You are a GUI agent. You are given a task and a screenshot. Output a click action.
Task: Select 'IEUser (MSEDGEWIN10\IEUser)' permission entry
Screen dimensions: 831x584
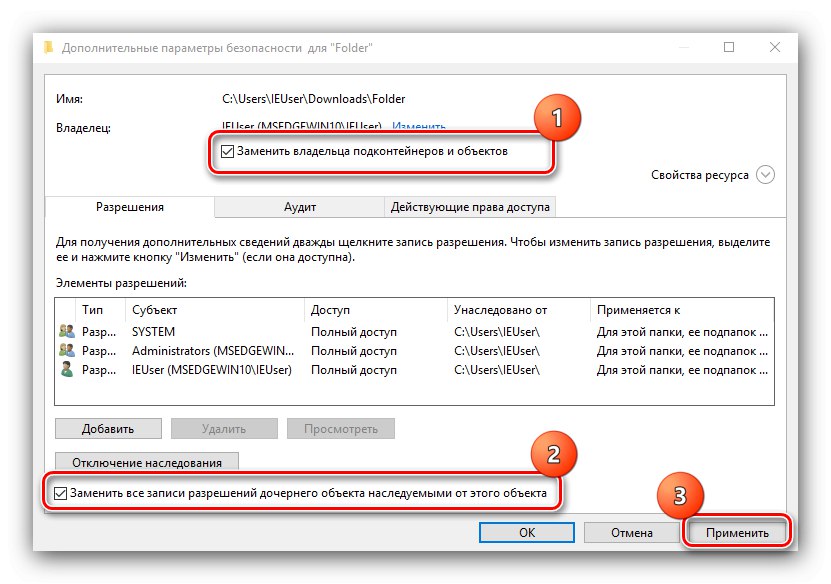click(x=413, y=370)
